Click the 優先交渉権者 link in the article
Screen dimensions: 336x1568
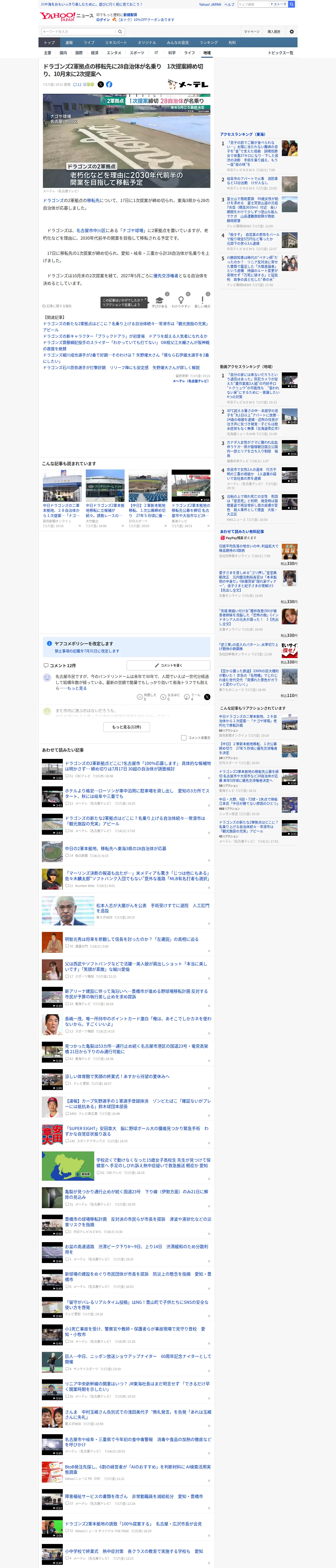pos(165,276)
